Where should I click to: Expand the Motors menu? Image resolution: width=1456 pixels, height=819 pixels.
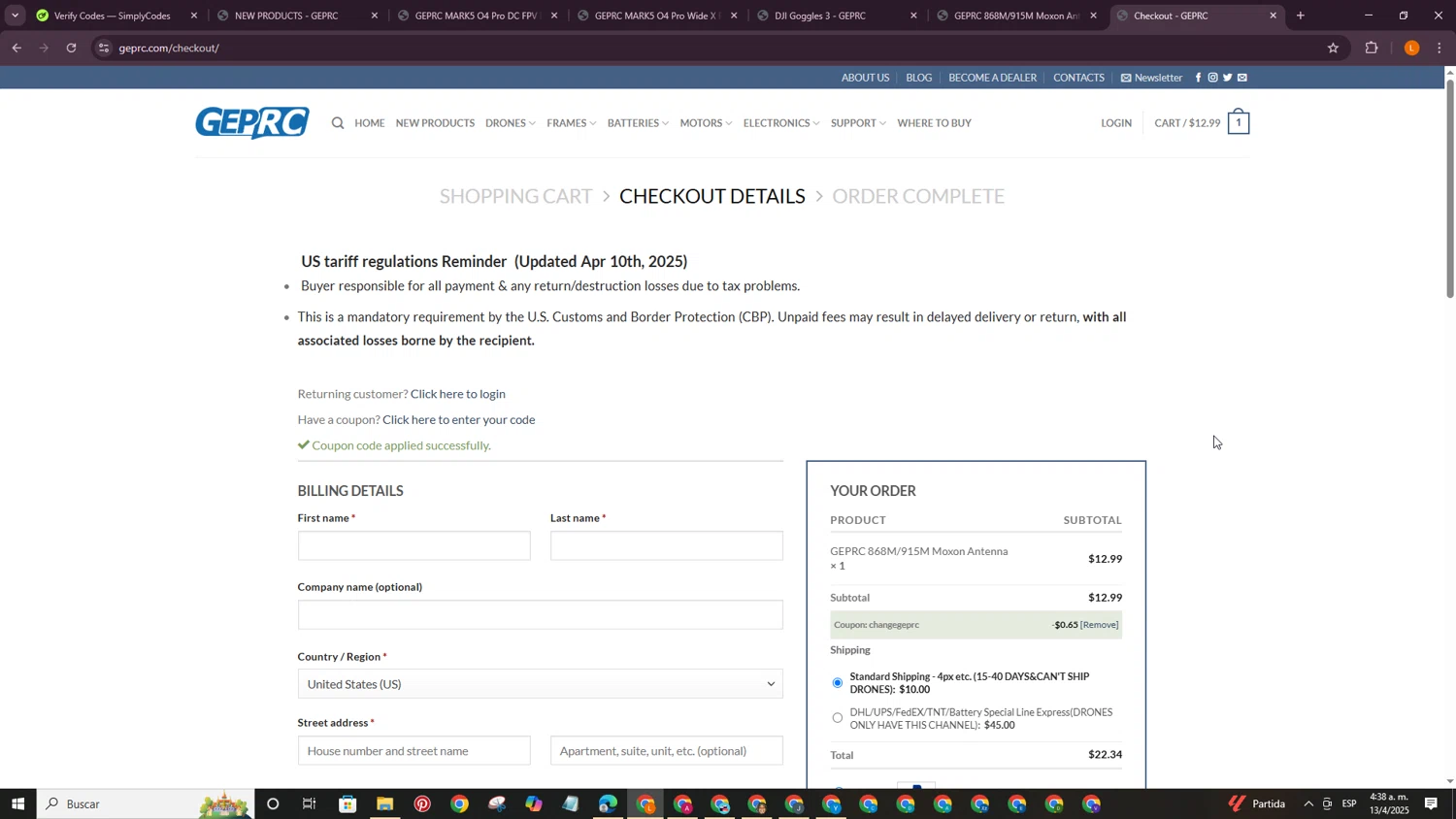click(x=706, y=123)
